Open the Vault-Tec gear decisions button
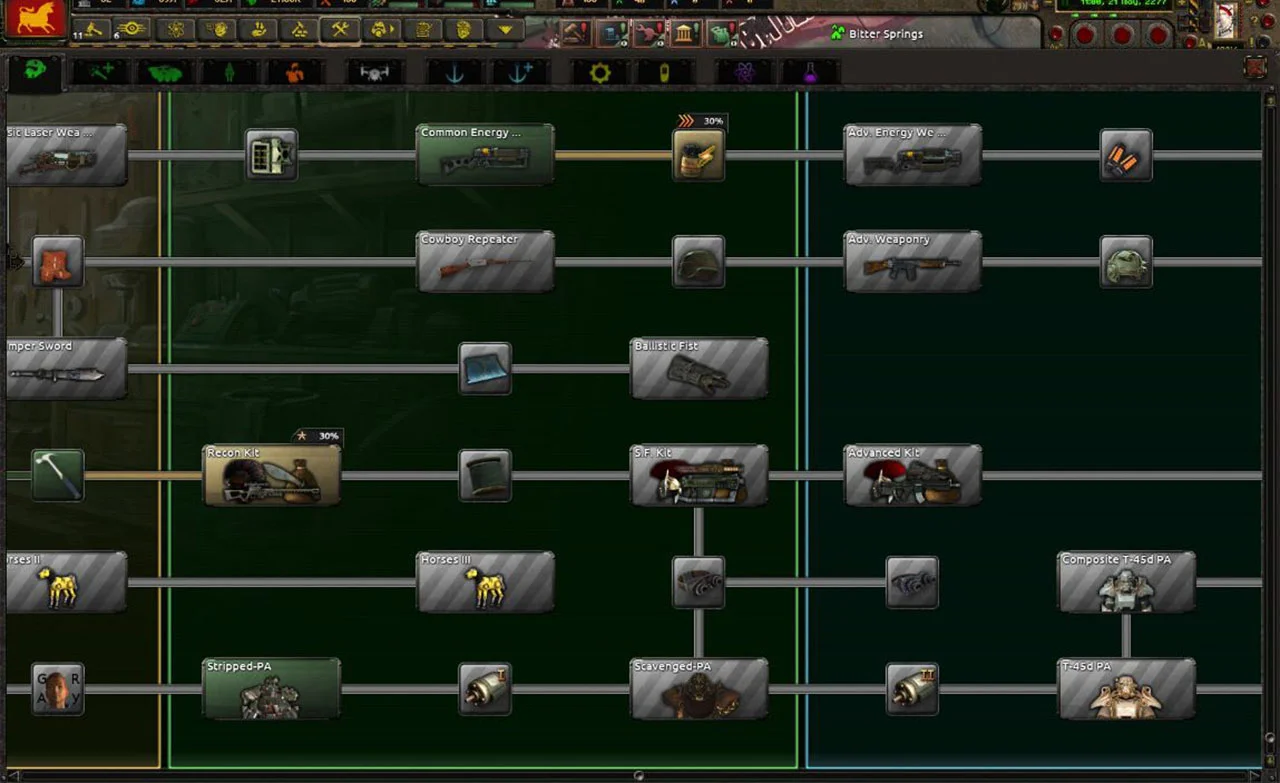 tap(131, 29)
